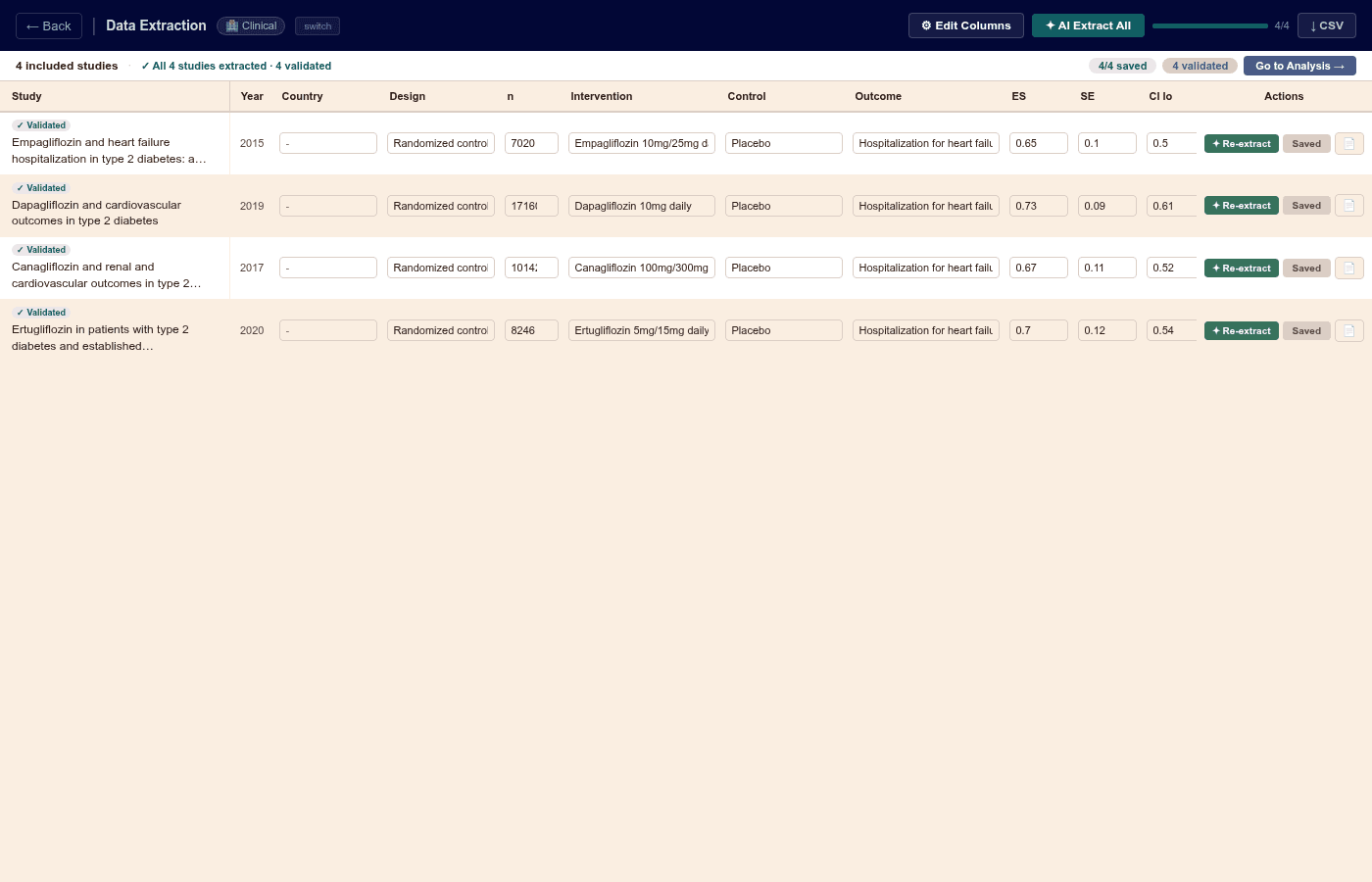Screen dimensions: 1372x882
Task: Edit Design field in the 2015 study row
Action: [x=441, y=143]
